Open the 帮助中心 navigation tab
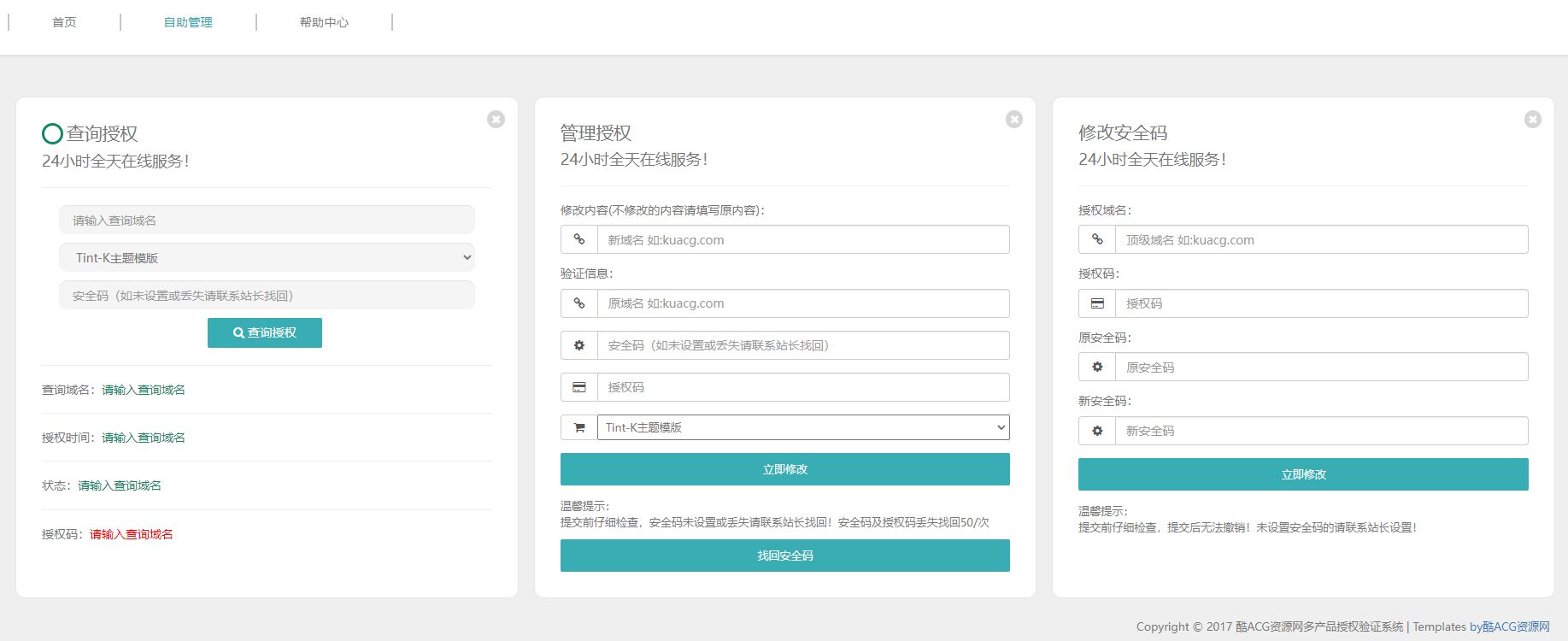 [324, 22]
